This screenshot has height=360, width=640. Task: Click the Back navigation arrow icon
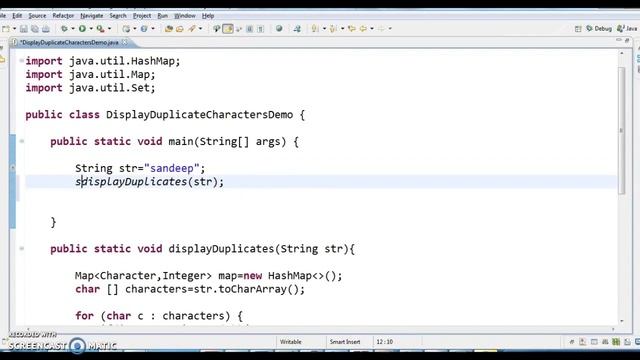pyautogui.click(x=363, y=29)
